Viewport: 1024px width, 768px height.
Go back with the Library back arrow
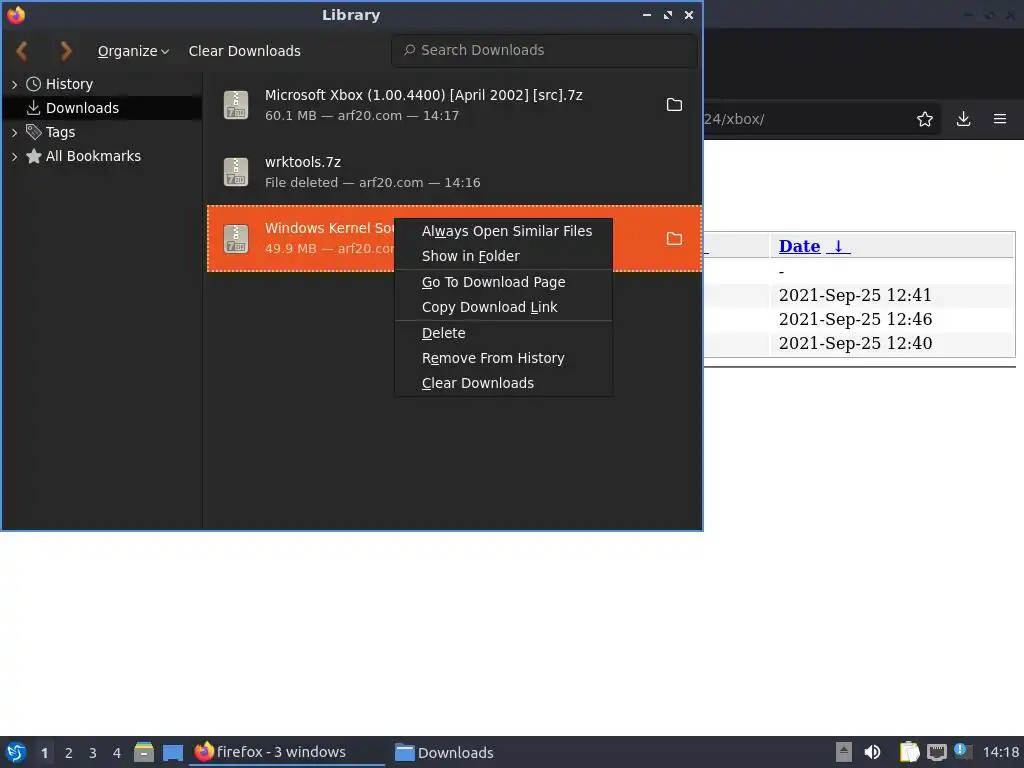coord(22,50)
